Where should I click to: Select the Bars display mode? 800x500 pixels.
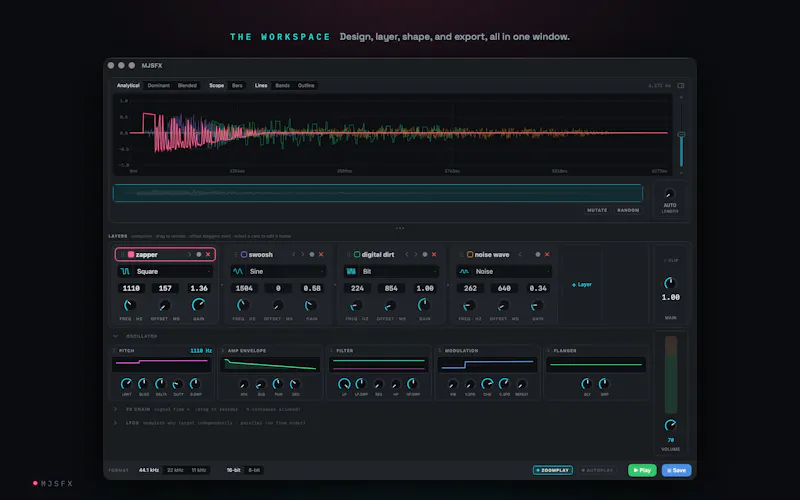(237, 86)
